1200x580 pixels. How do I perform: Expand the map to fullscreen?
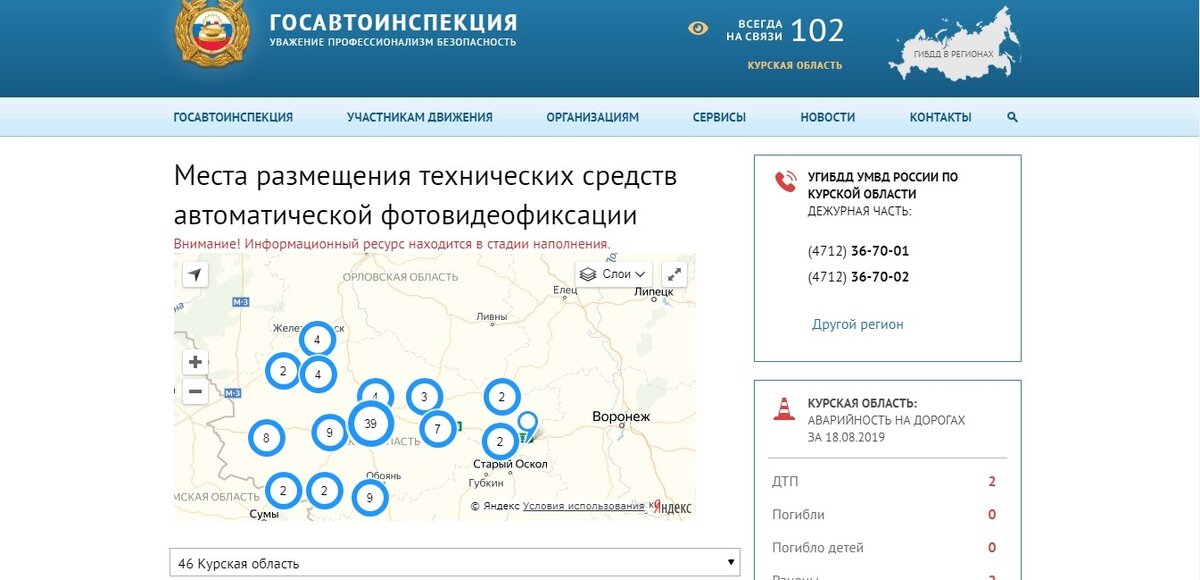point(675,272)
